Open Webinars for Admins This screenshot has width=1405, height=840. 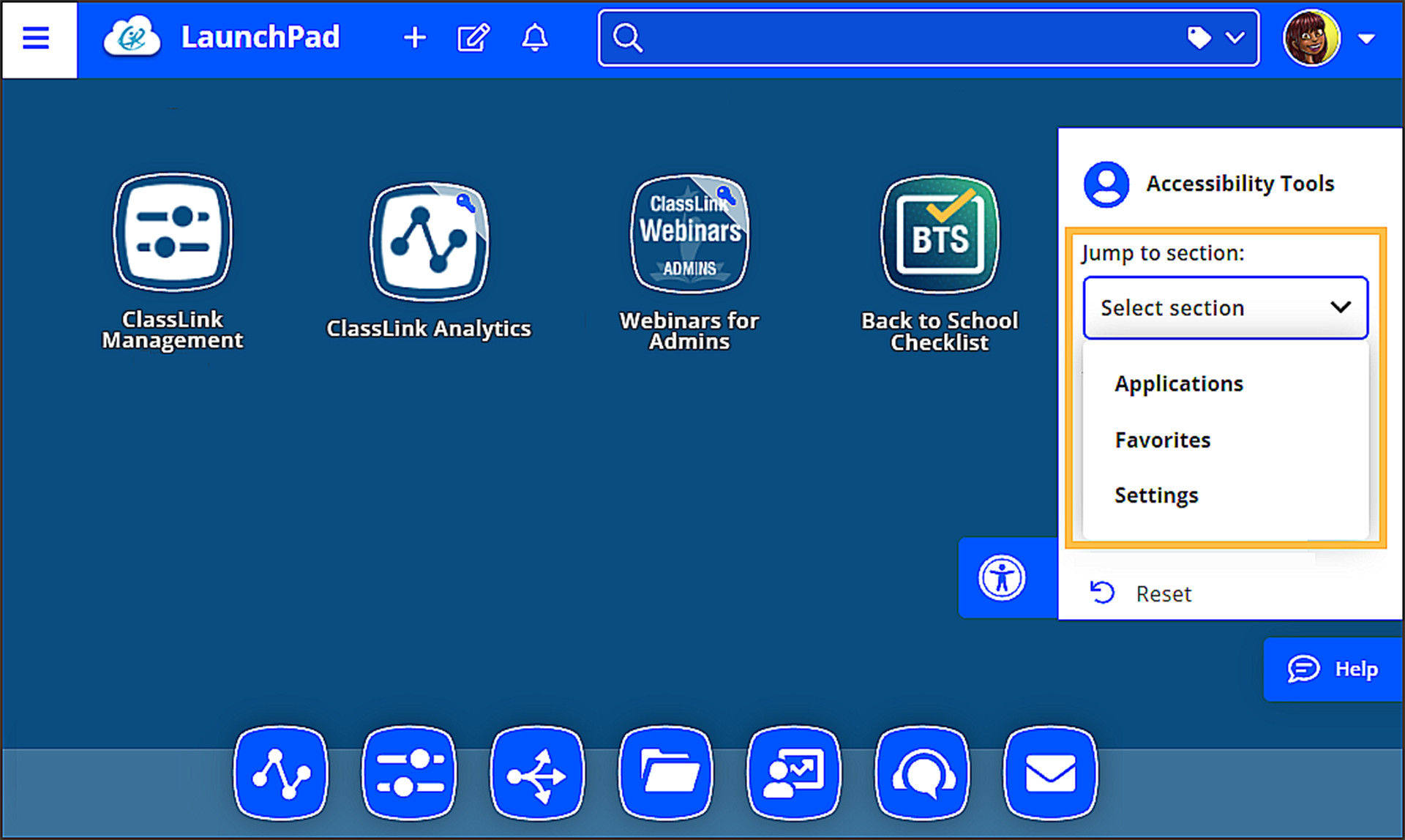click(x=689, y=234)
